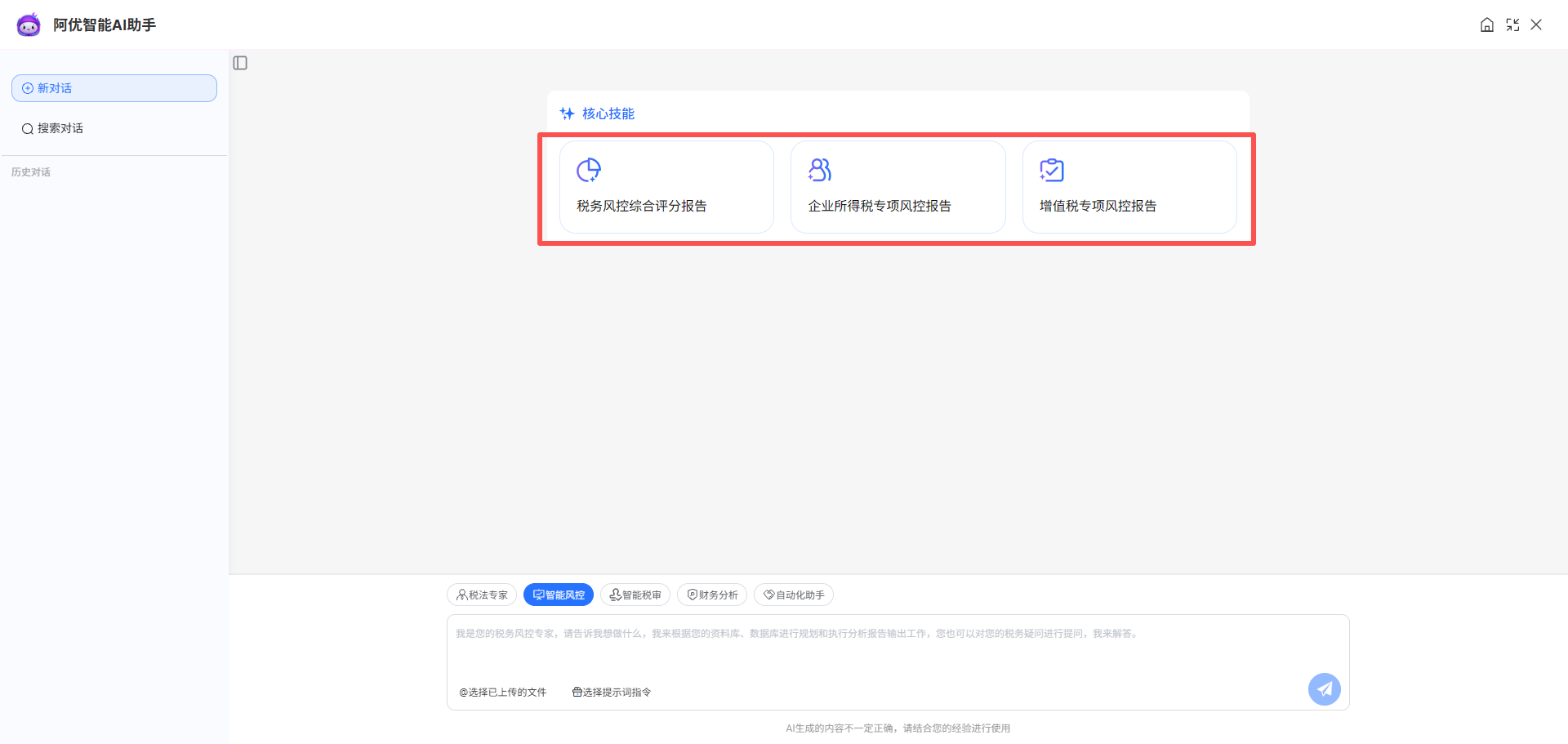Click the 阿优 purple mascot logo
Viewport: 1568px width, 744px height.
point(29,25)
